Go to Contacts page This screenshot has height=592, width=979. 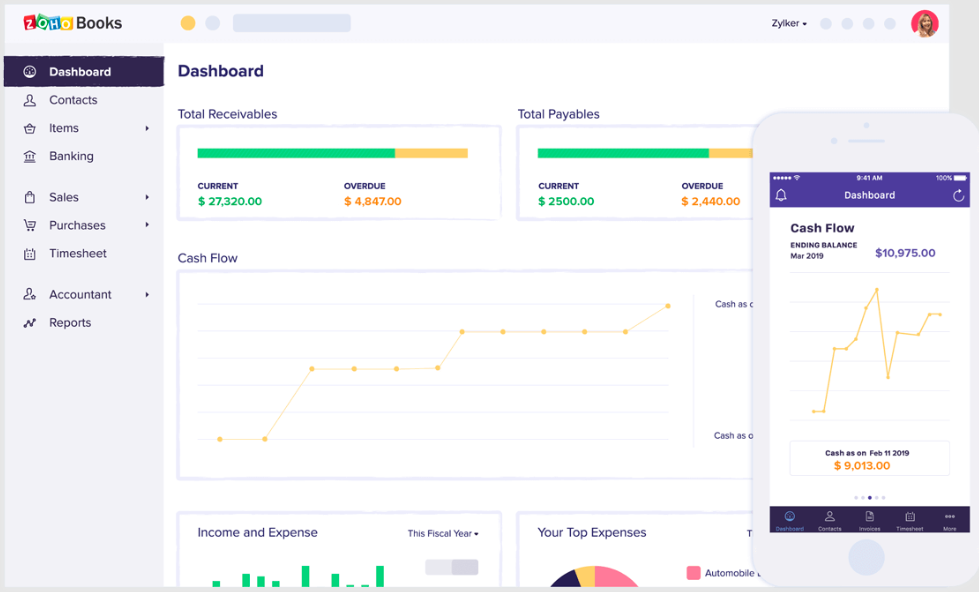[x=73, y=100]
